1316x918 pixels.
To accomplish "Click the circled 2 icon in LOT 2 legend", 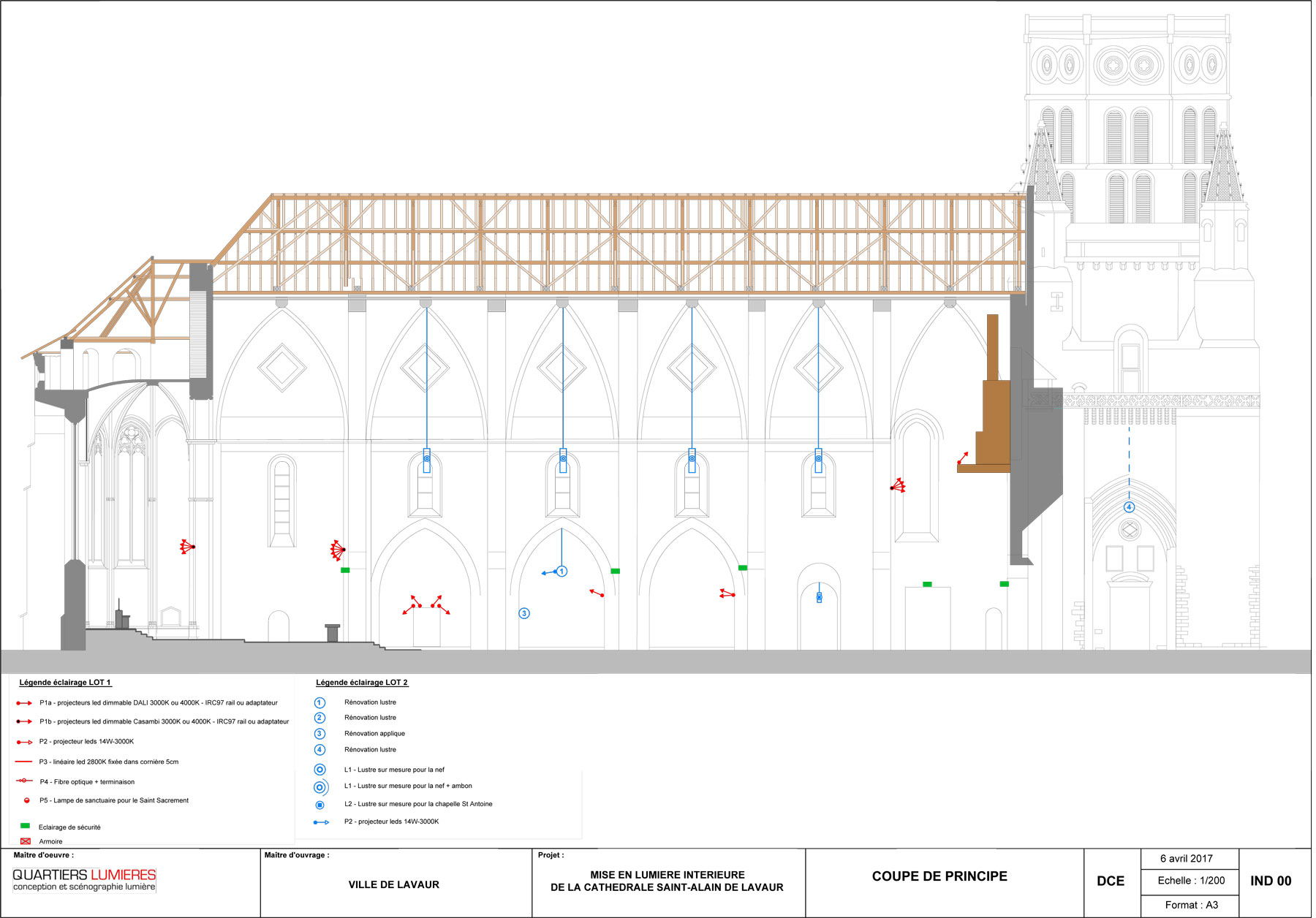I will [319, 718].
